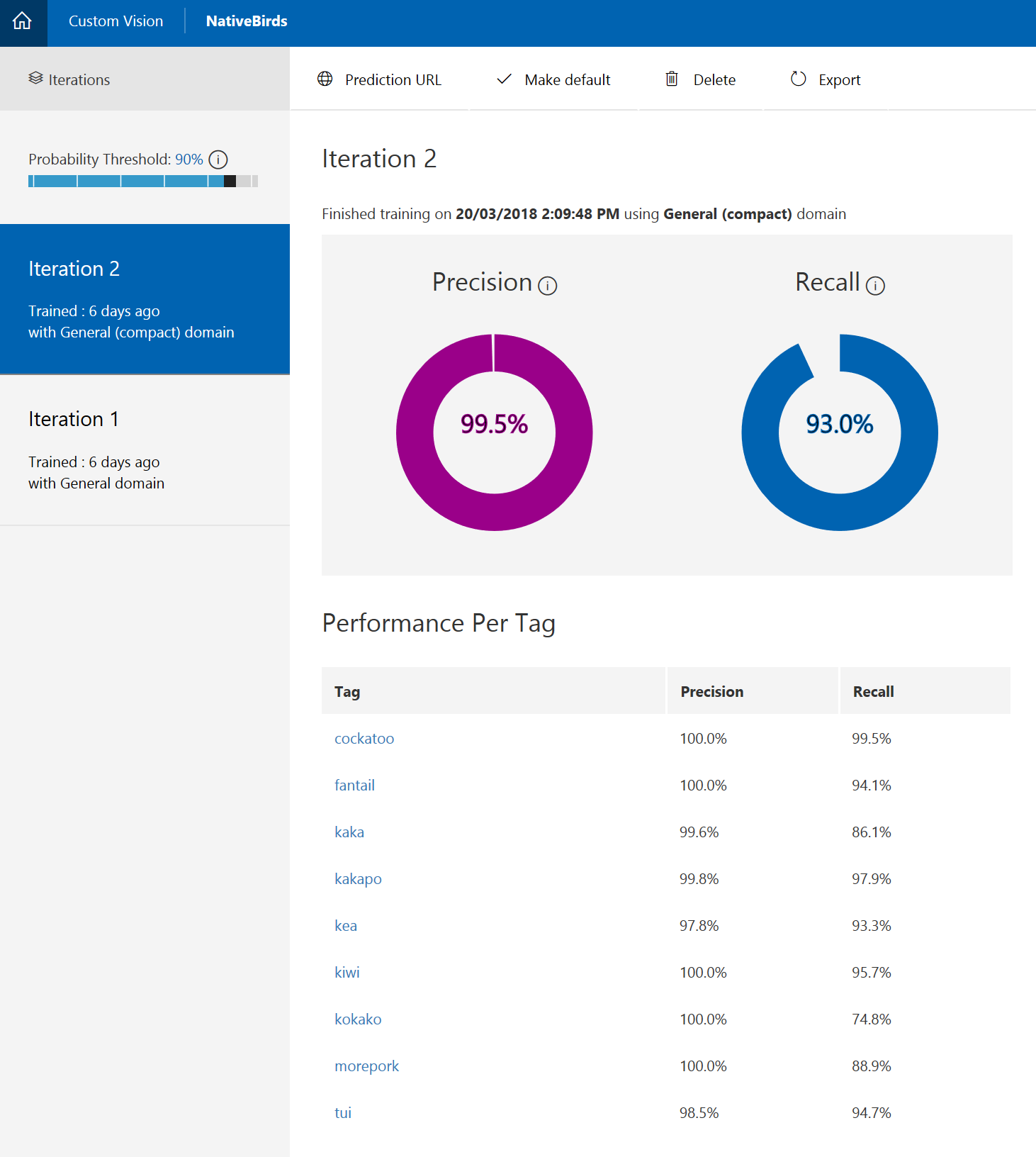Click the Make default checkmark icon
Screen dimensions: 1036x1157
(x=504, y=79)
